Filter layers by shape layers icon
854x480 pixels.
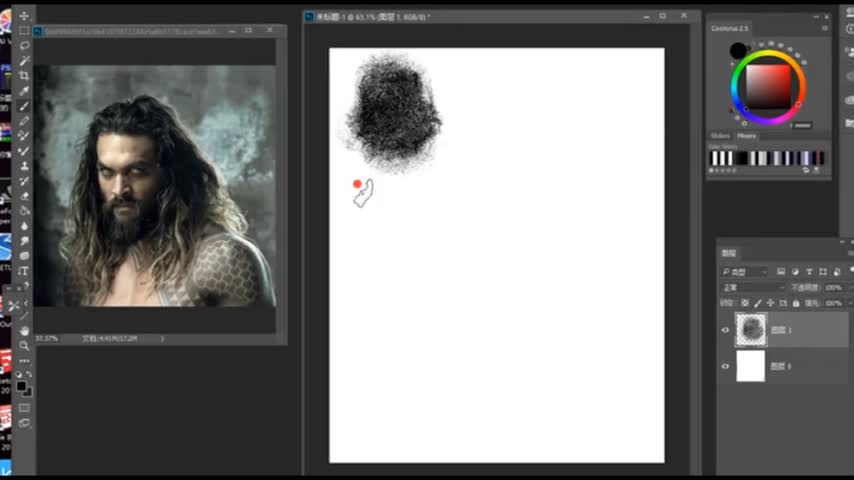click(x=823, y=271)
